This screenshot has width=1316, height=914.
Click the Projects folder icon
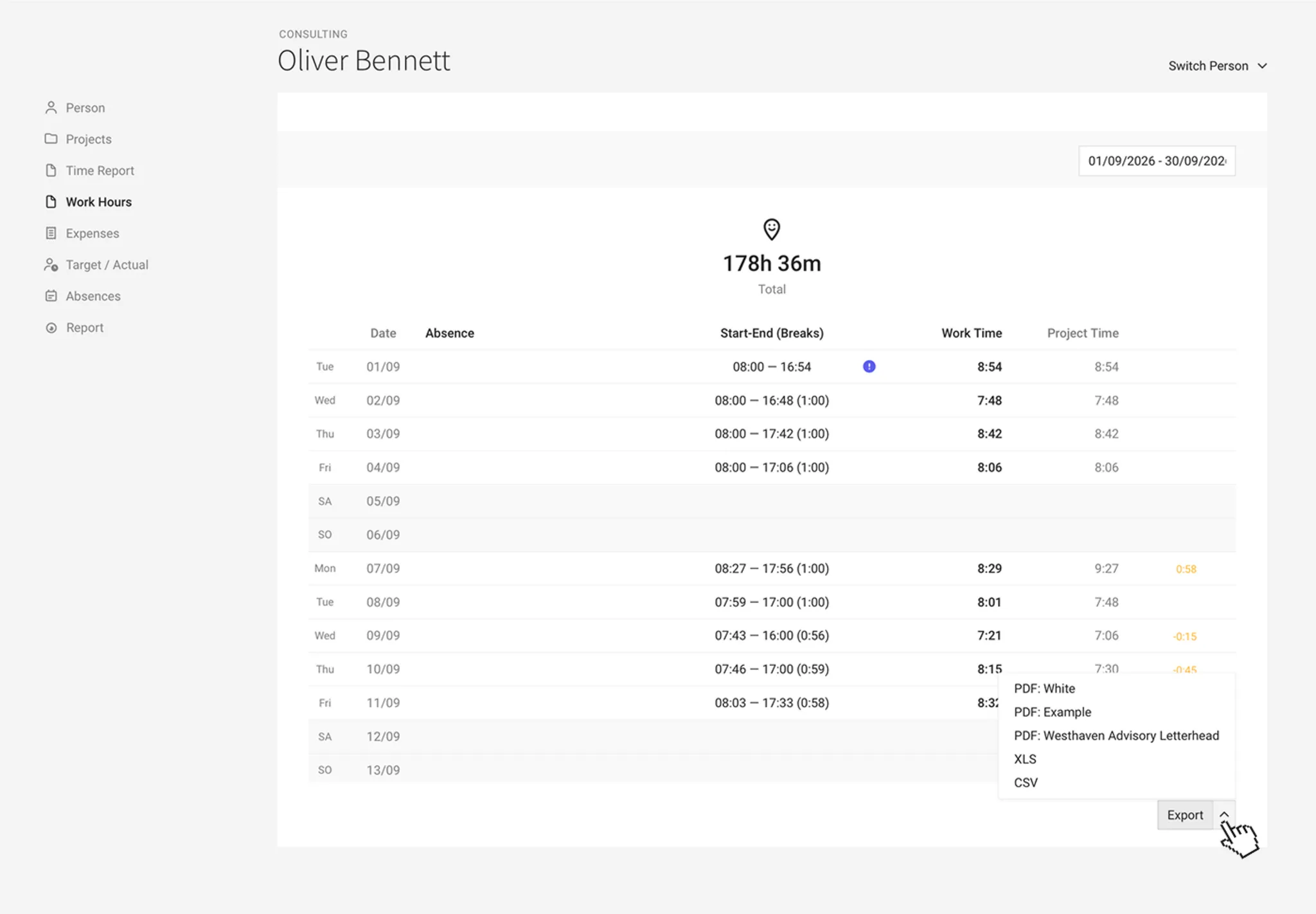point(51,139)
